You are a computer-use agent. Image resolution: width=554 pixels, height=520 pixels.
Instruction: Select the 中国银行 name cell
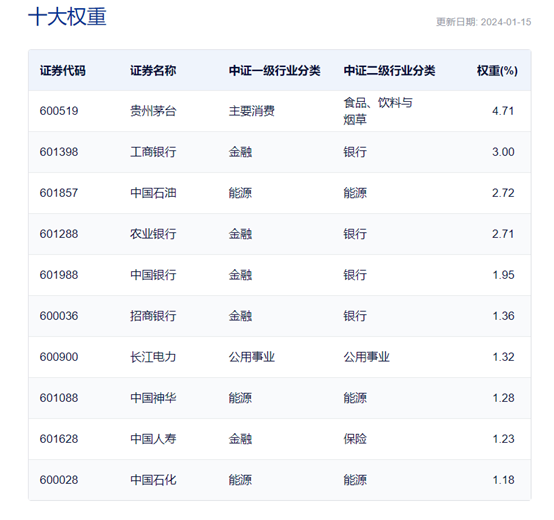153,275
